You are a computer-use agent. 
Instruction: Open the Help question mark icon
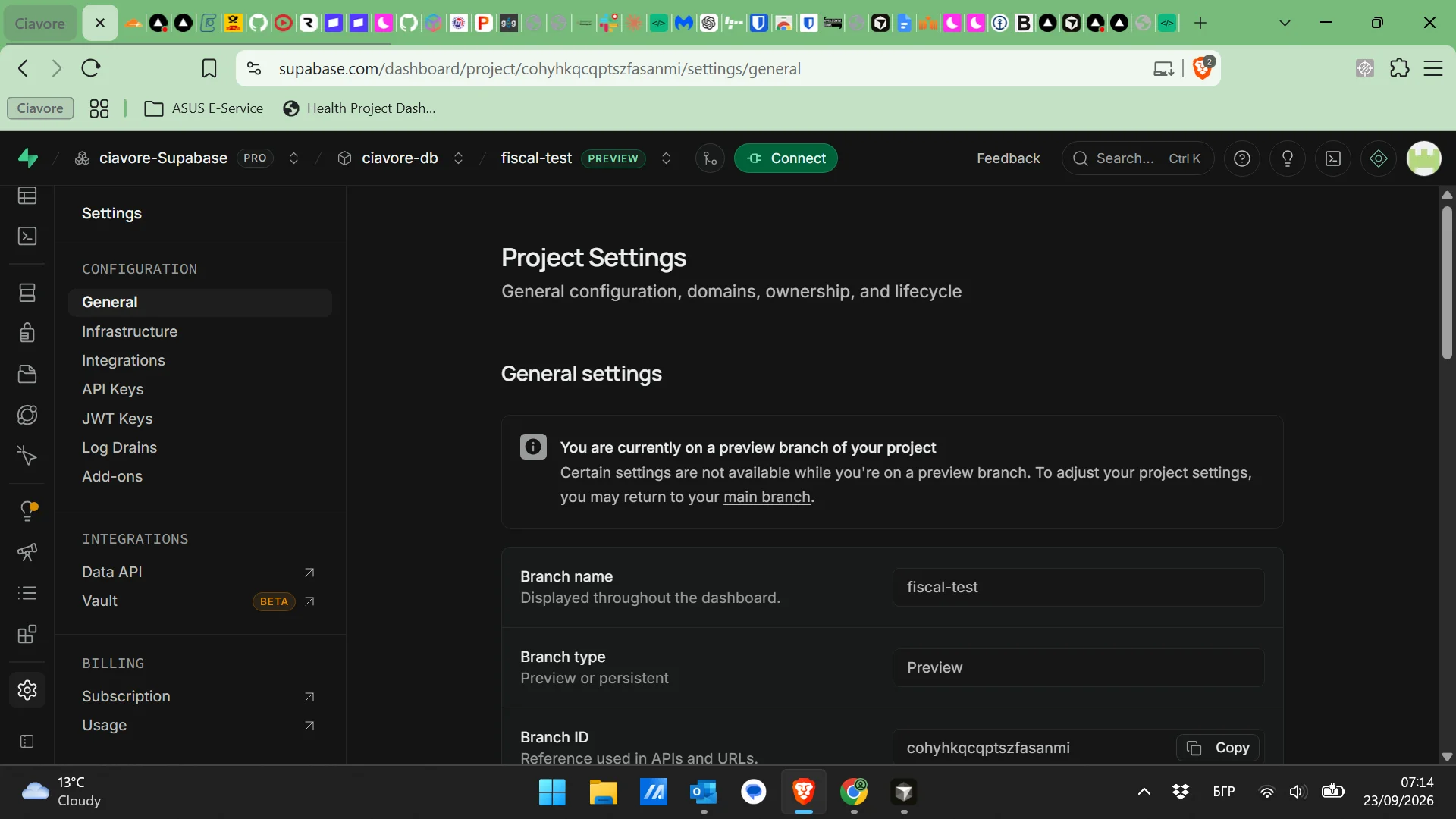tap(1242, 158)
